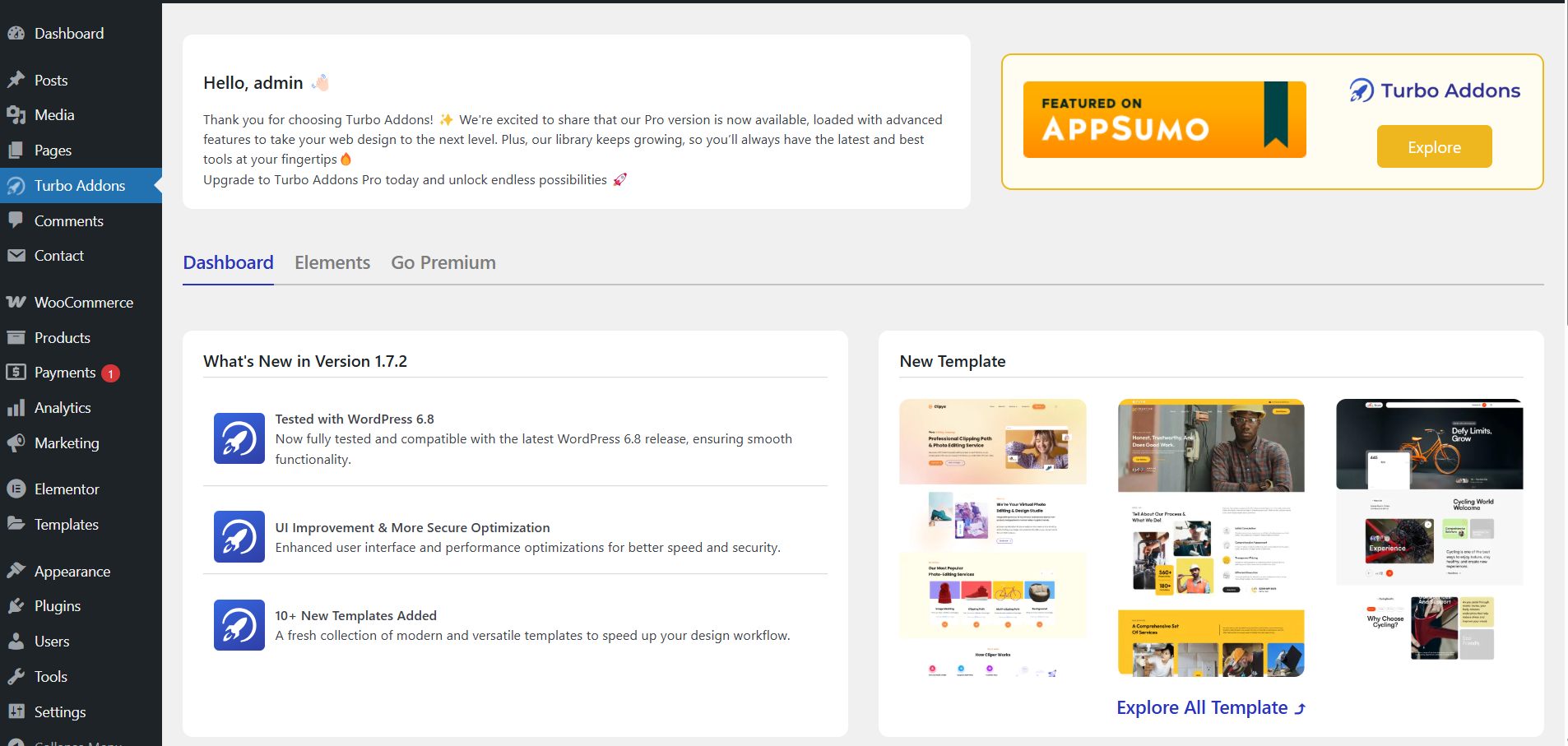Go to Pages in the sidebar
1568x746 pixels.
pos(81,151)
